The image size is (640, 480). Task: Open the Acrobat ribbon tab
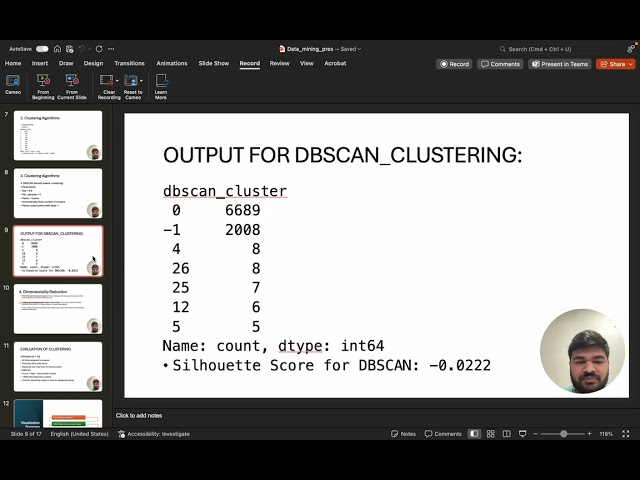coord(335,63)
